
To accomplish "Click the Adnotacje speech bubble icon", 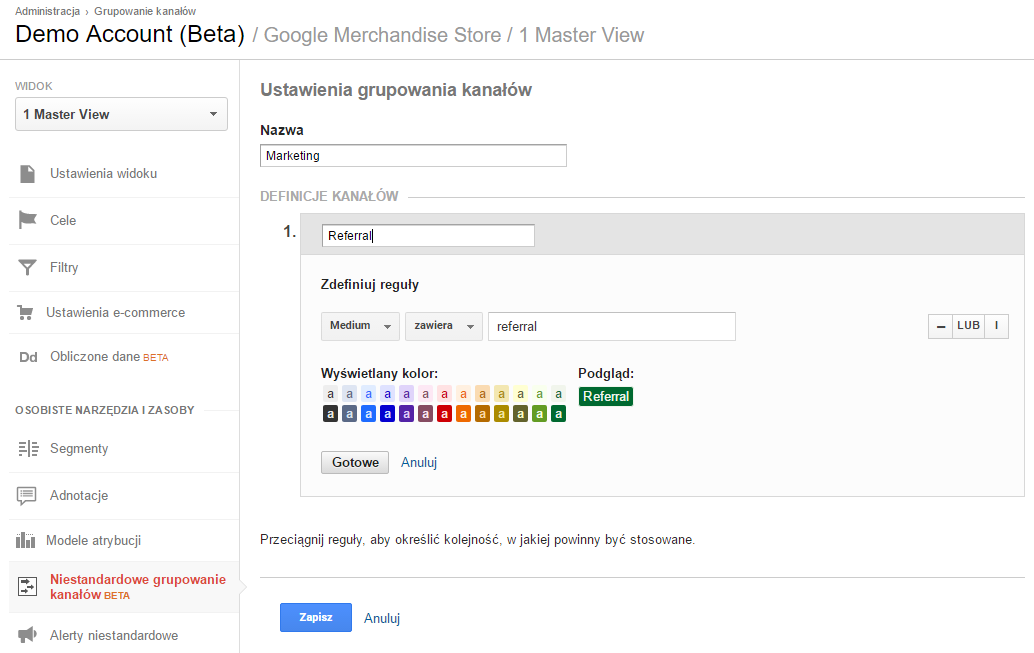I will [28, 496].
